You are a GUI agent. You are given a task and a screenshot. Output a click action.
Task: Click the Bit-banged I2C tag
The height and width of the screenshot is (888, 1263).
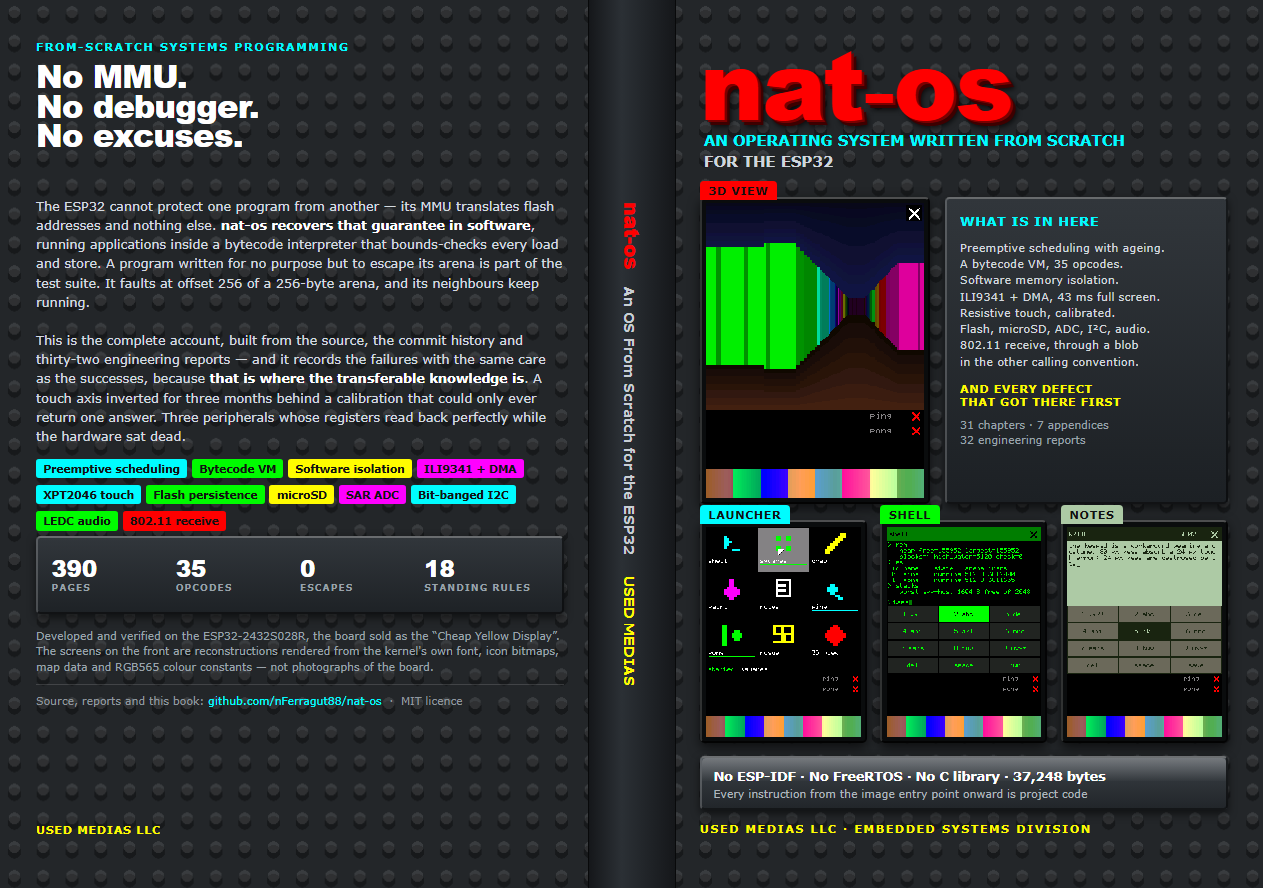[463, 494]
